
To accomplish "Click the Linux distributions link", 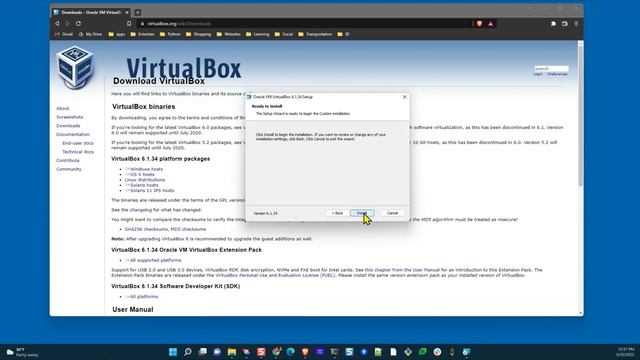I will coord(145,180).
